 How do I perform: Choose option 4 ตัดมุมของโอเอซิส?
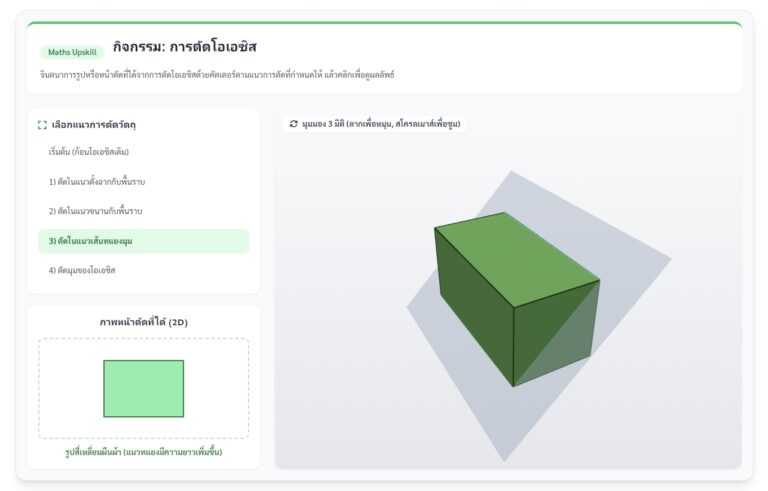click(144, 270)
